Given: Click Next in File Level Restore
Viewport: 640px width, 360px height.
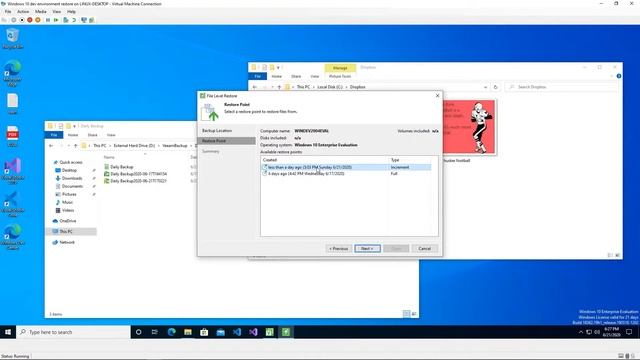Looking at the screenshot, I should tap(367, 248).
